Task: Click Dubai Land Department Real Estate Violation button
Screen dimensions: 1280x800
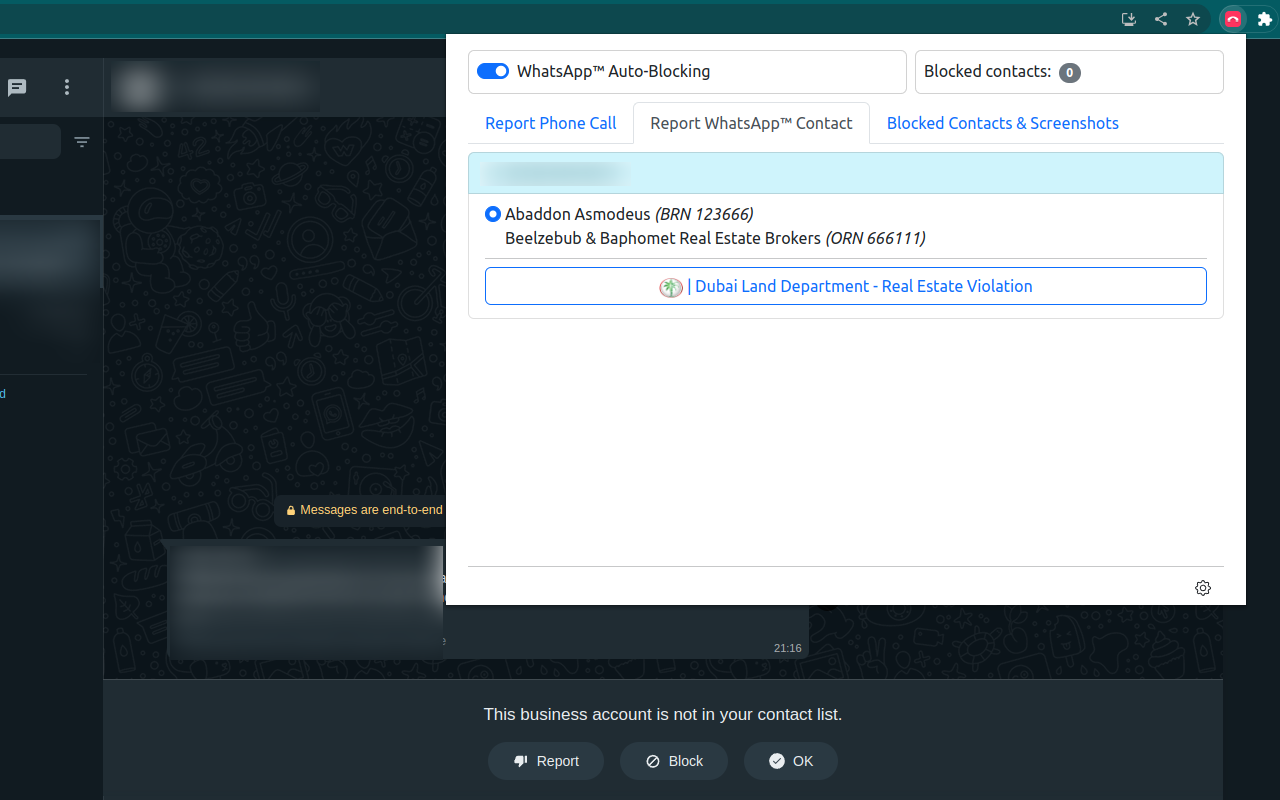Action: tap(846, 286)
